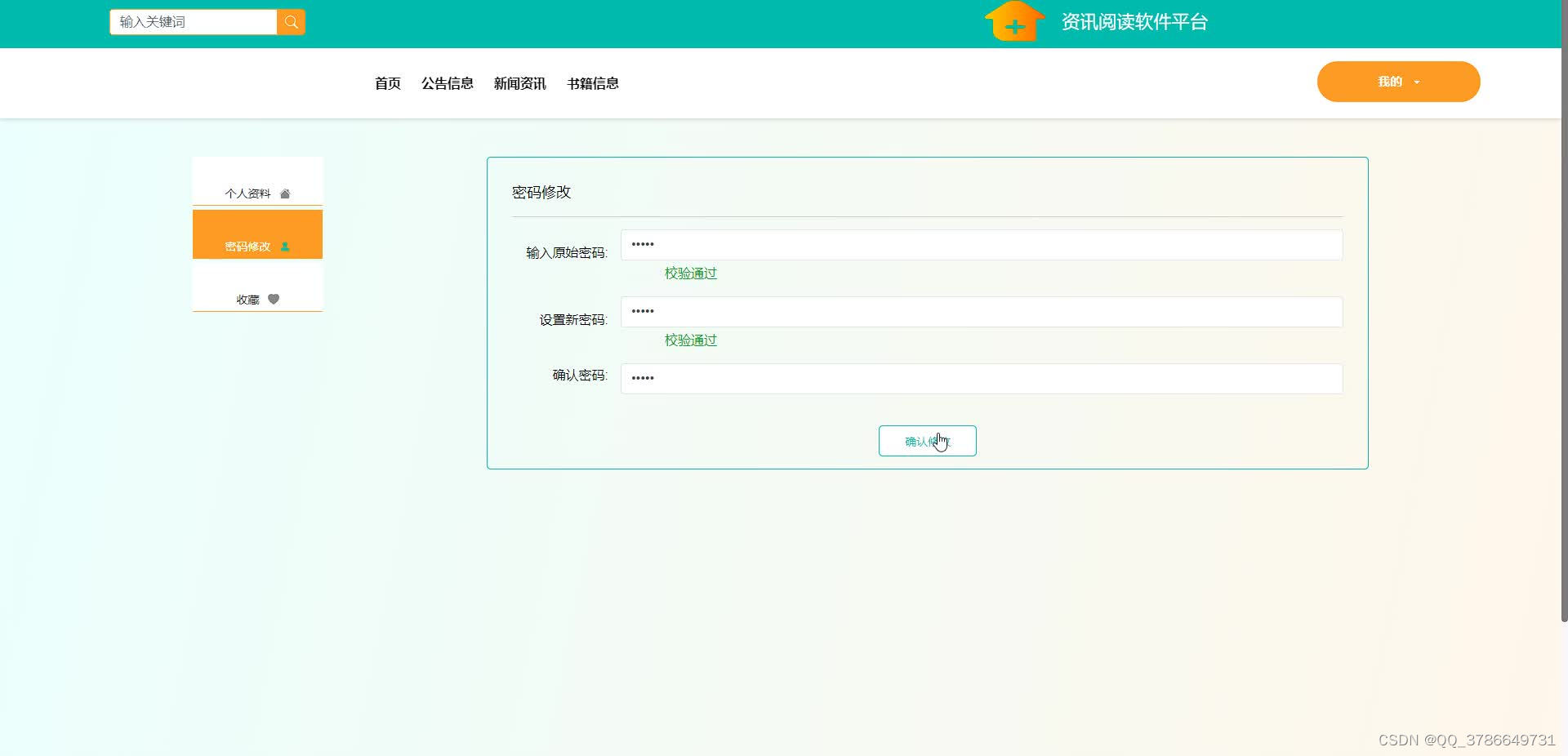Focus the 设置新密码 password field
This screenshot has width=1568, height=756.
pos(982,312)
